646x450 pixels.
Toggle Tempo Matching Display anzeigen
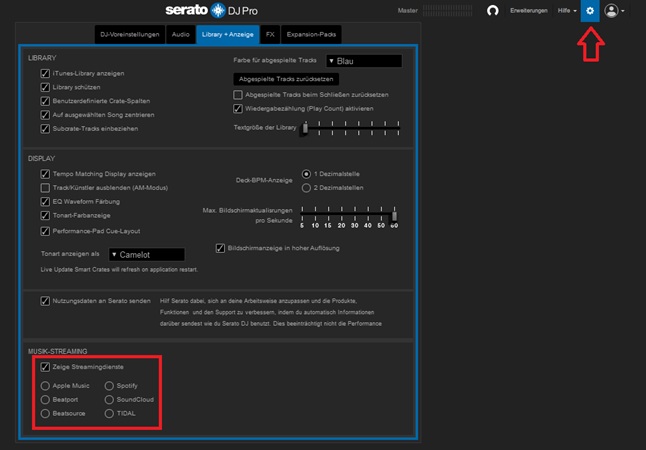click(x=45, y=174)
